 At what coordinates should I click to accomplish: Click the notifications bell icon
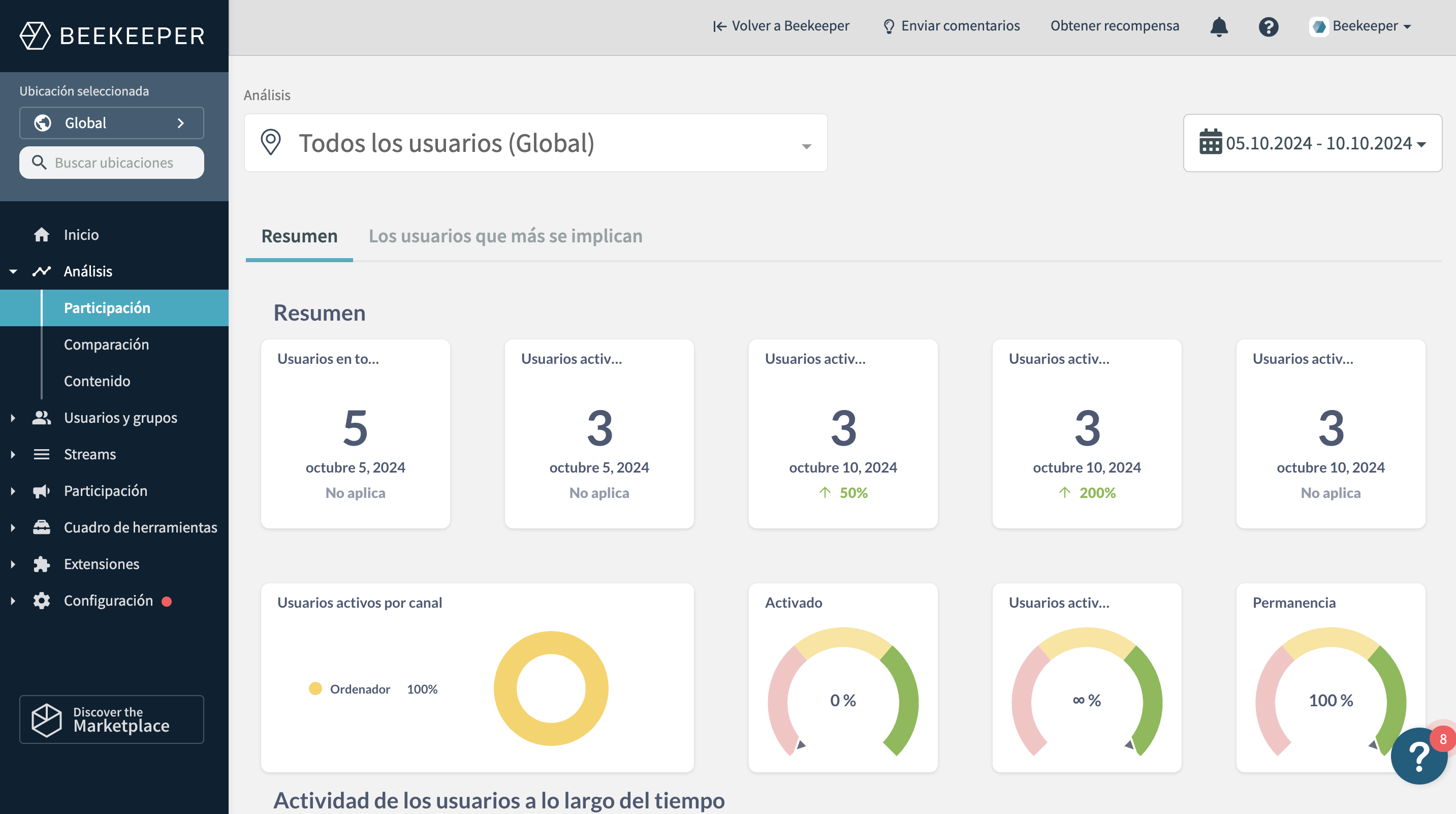1219,26
